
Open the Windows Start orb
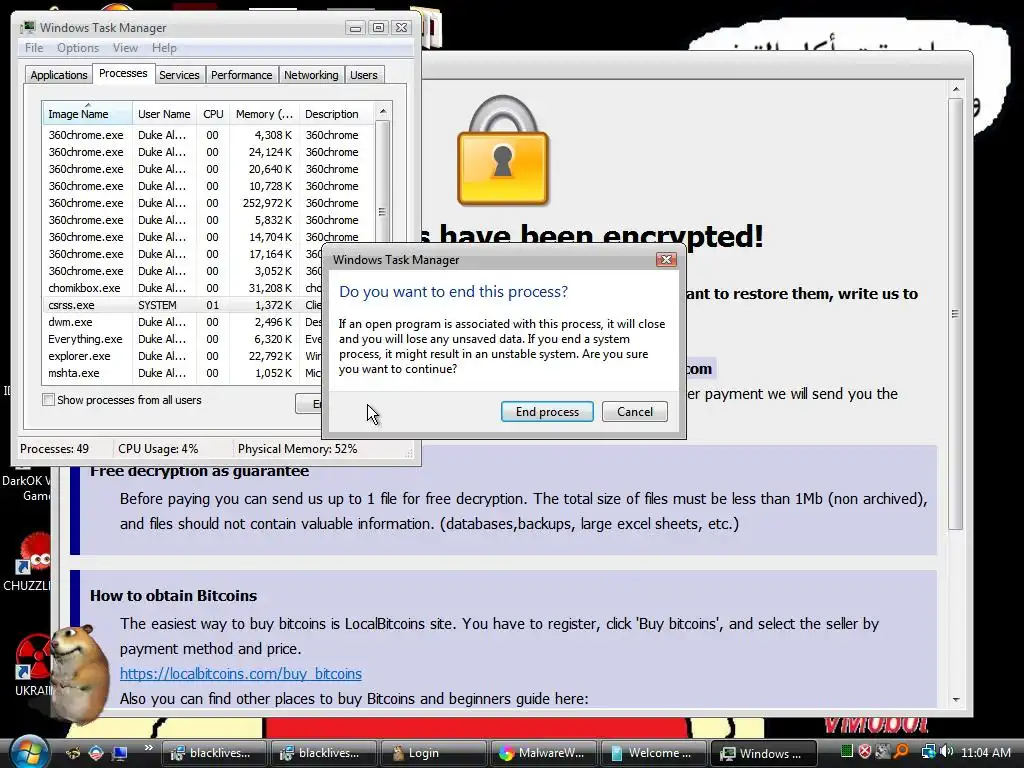pyautogui.click(x=28, y=752)
